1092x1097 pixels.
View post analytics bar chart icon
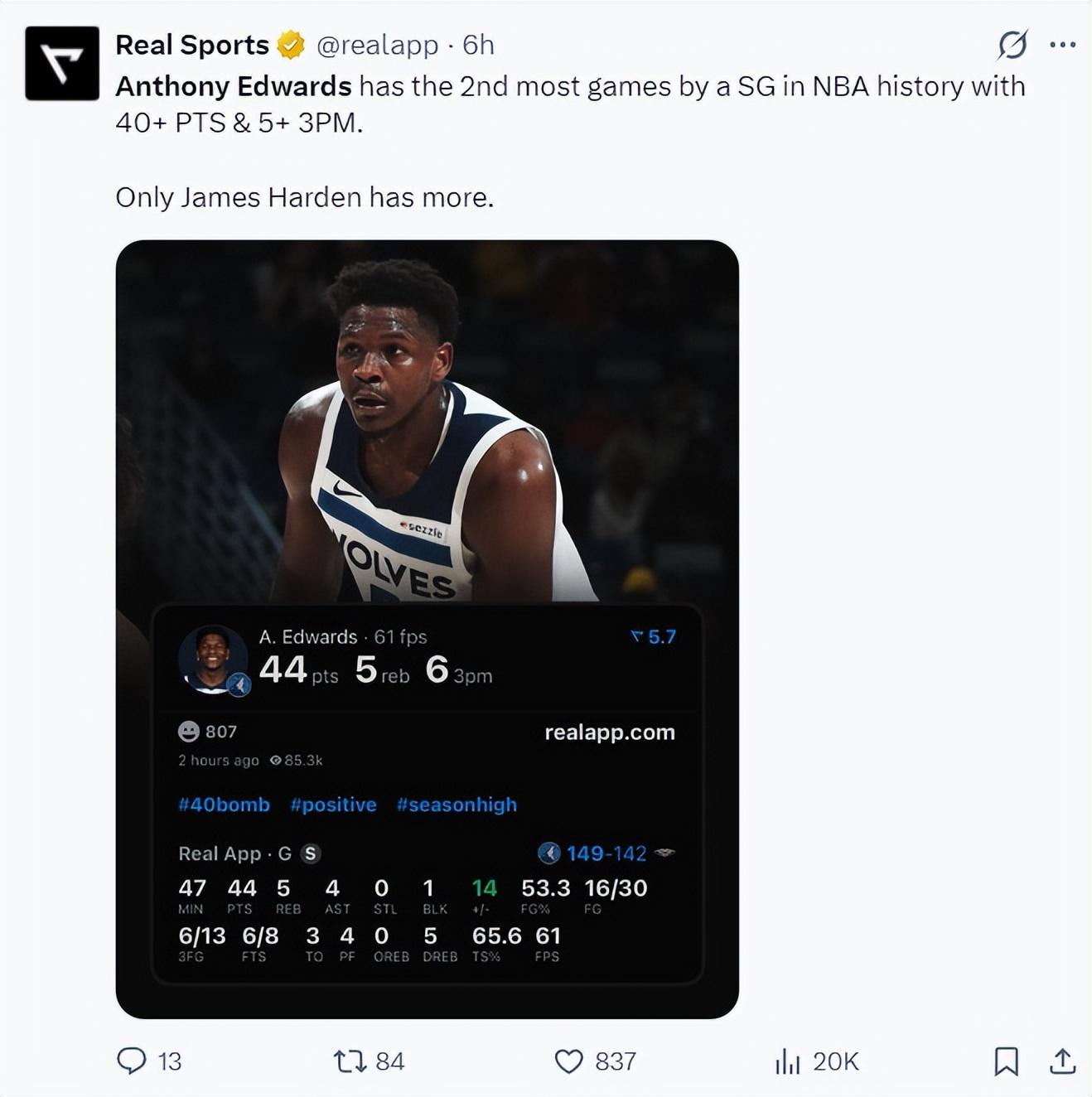point(787,1061)
